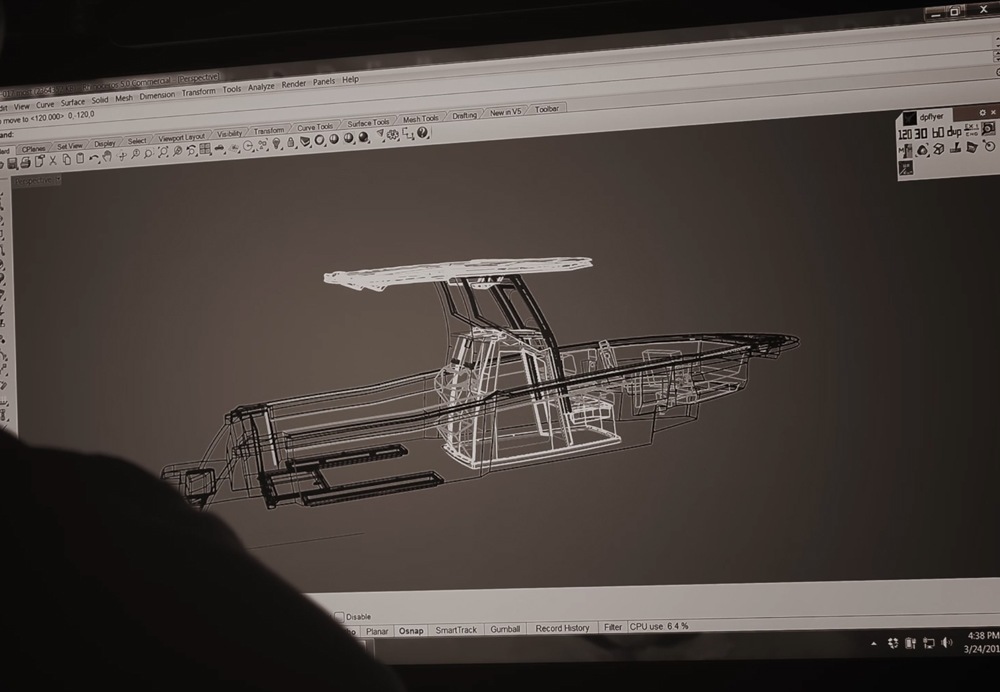Open the Tools menu
Viewport: 1000px width, 692px height.
[x=232, y=89]
